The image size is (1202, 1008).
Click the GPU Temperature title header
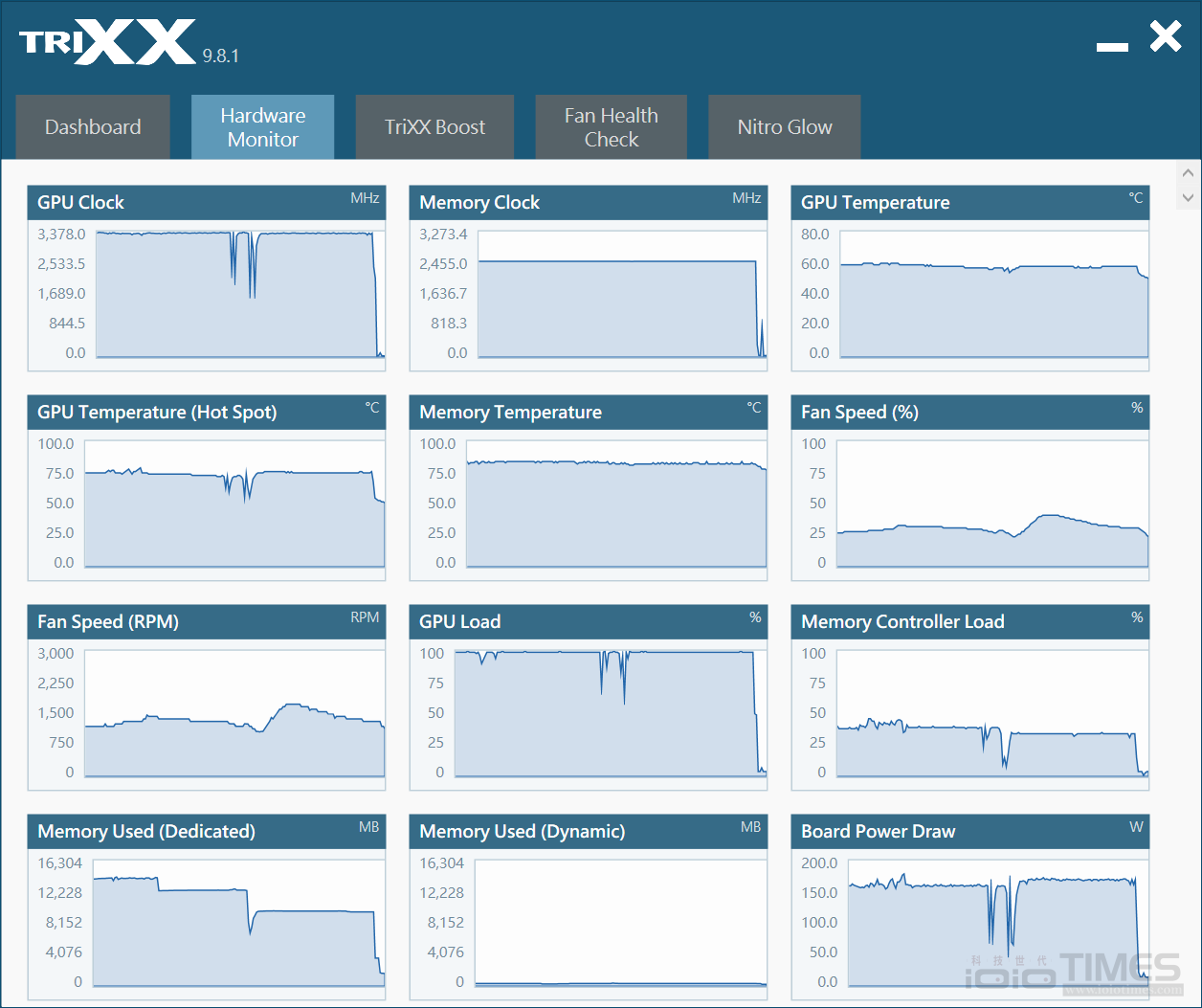click(969, 203)
